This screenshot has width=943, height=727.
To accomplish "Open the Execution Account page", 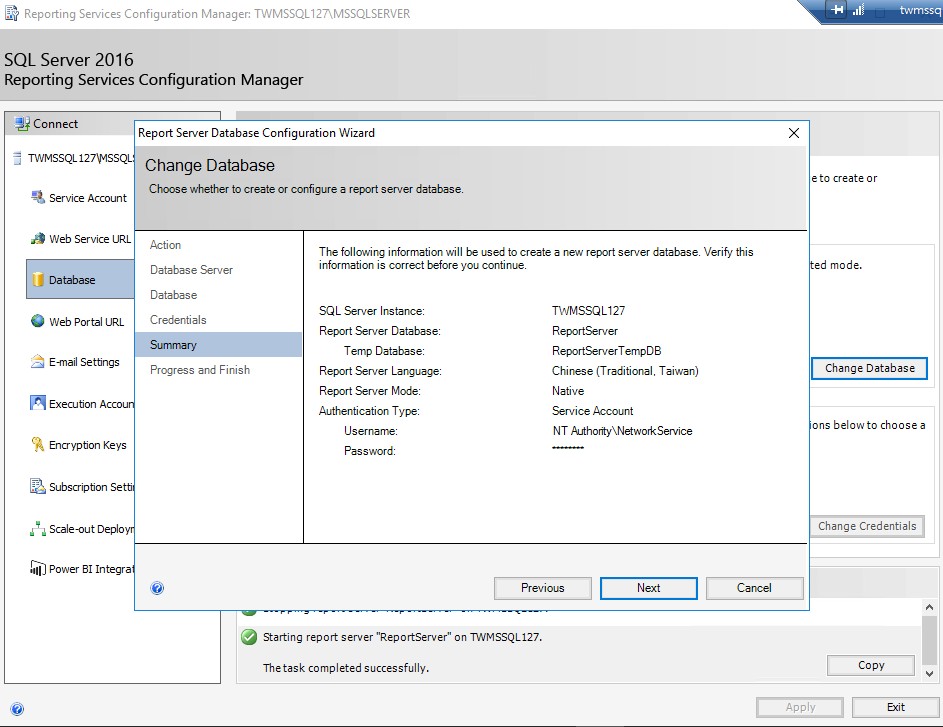I will [91, 404].
